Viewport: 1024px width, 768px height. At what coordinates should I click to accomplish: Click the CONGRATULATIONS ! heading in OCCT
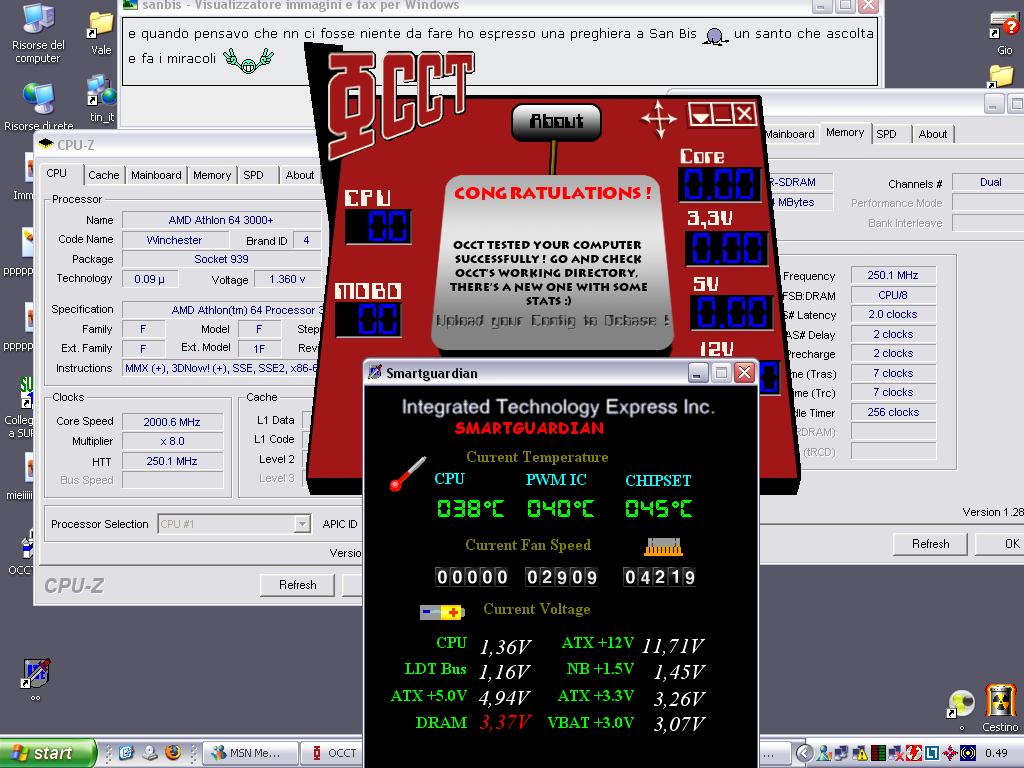[552, 193]
